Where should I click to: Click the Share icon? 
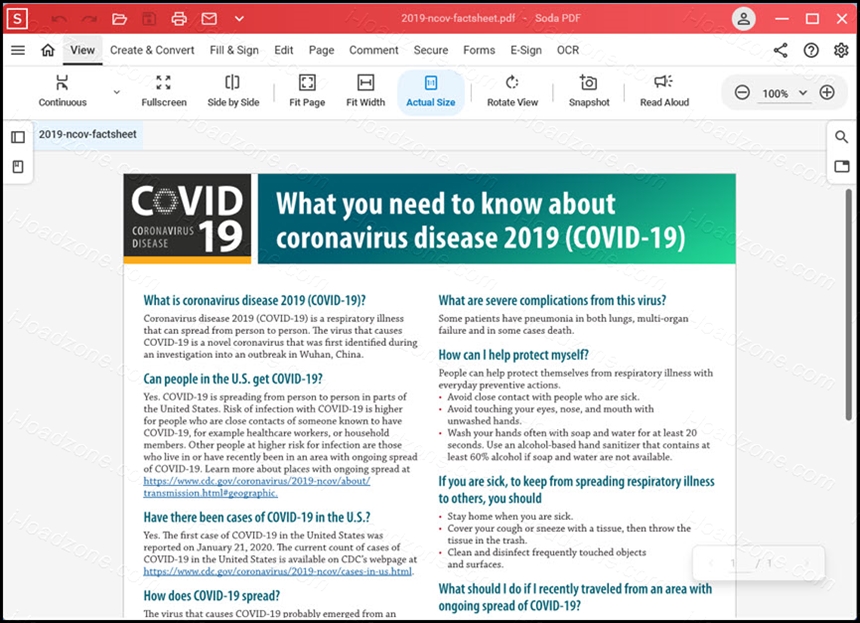[780, 50]
